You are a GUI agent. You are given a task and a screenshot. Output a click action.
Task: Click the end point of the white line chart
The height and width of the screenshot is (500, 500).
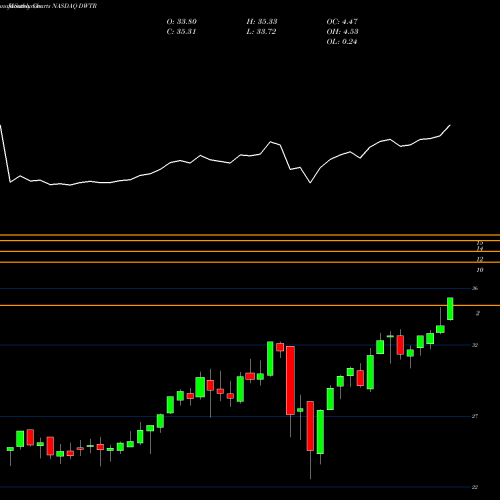(x=450, y=125)
